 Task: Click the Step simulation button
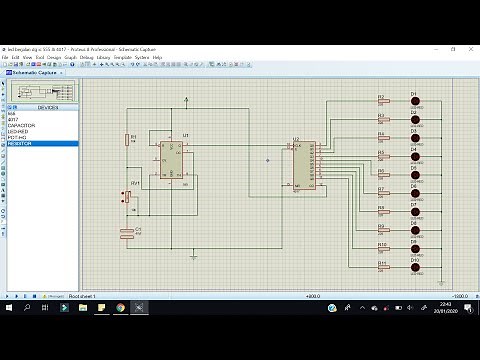(x=16, y=296)
